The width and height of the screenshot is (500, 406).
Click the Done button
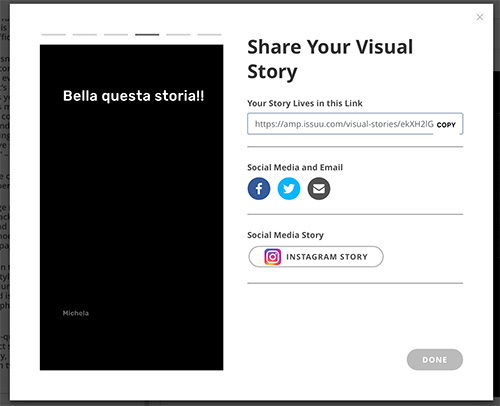(435, 359)
